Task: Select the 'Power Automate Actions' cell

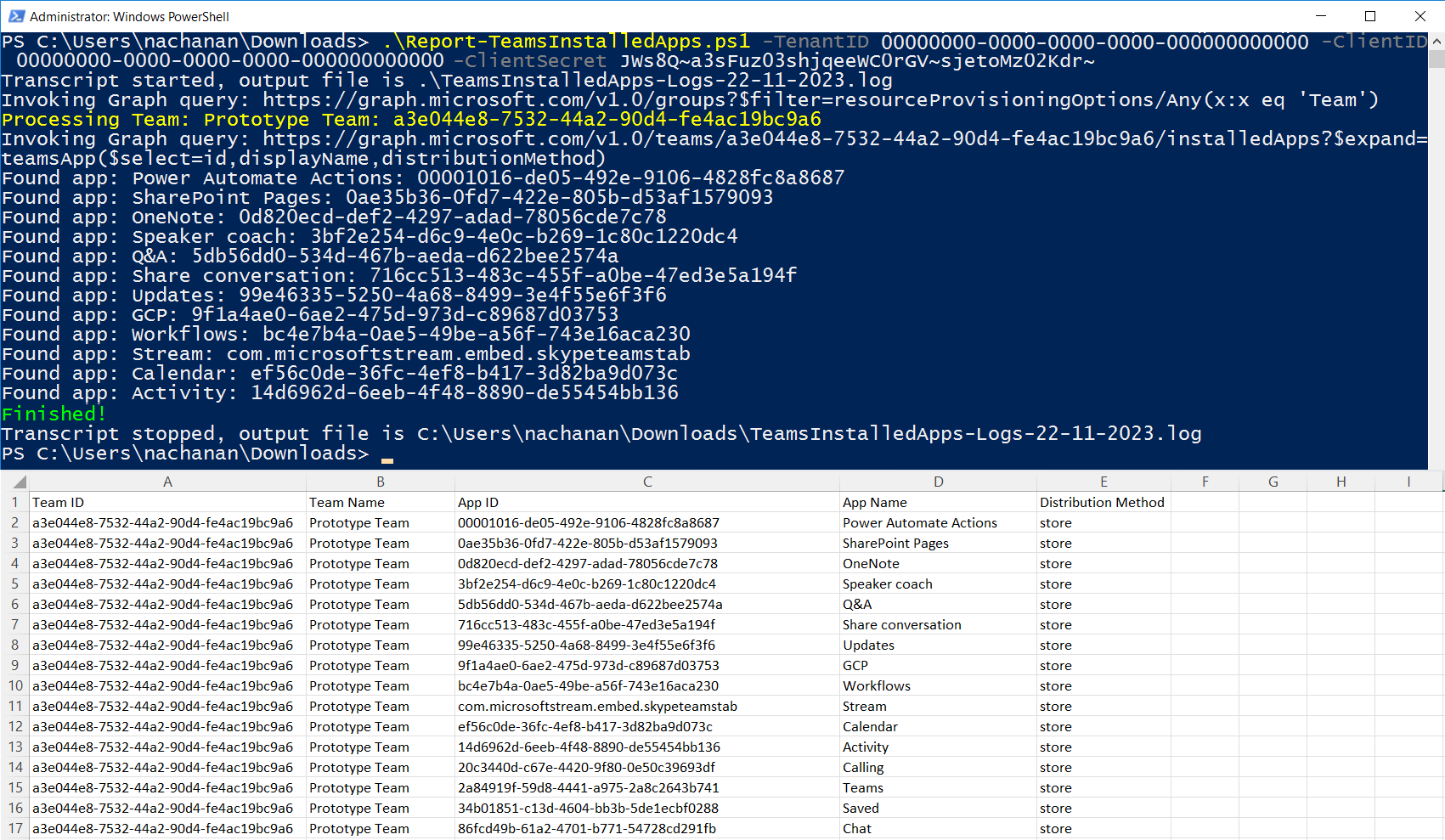Action: 938,522
